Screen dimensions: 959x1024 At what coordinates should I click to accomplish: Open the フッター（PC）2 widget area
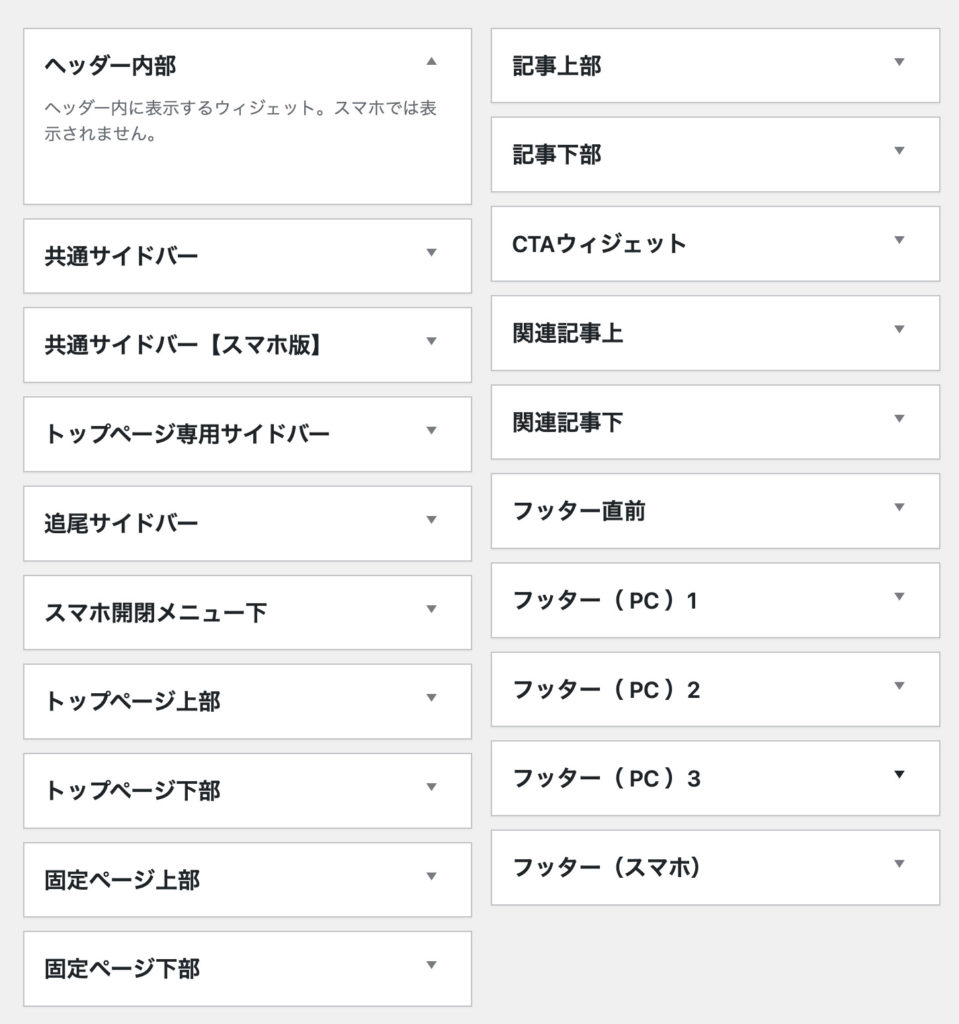click(605, 690)
